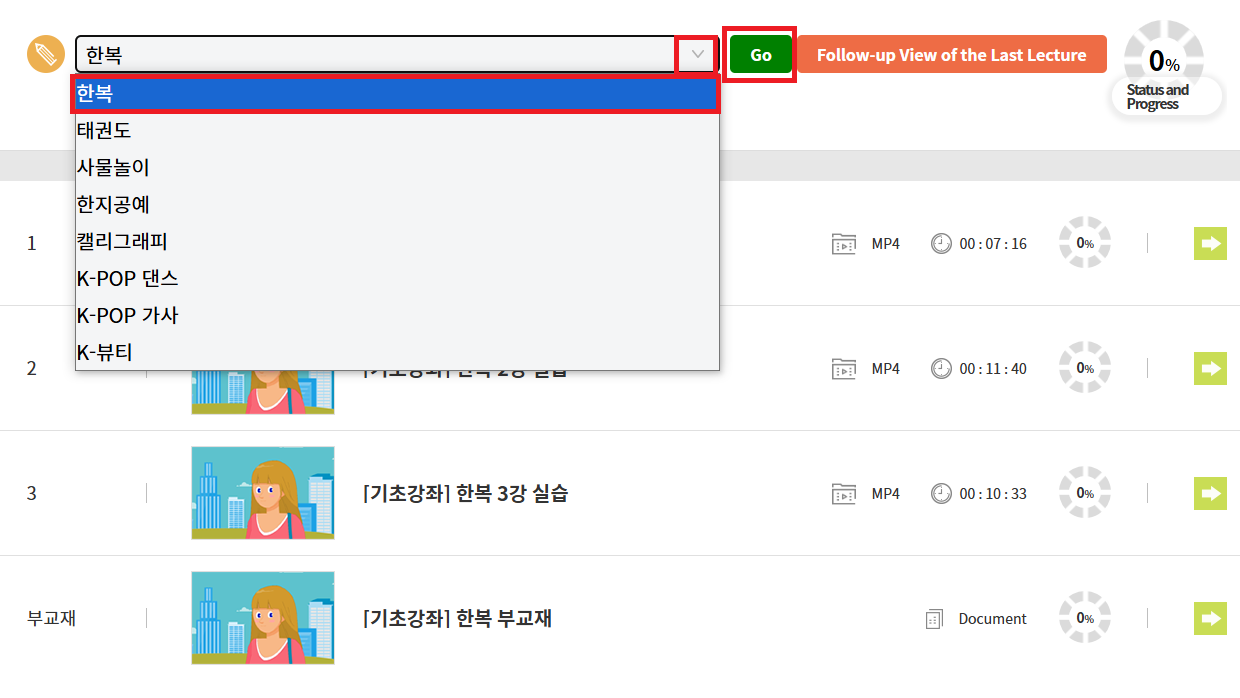Open 부교재 document with green arrow
1240x698 pixels.
coord(1210,618)
